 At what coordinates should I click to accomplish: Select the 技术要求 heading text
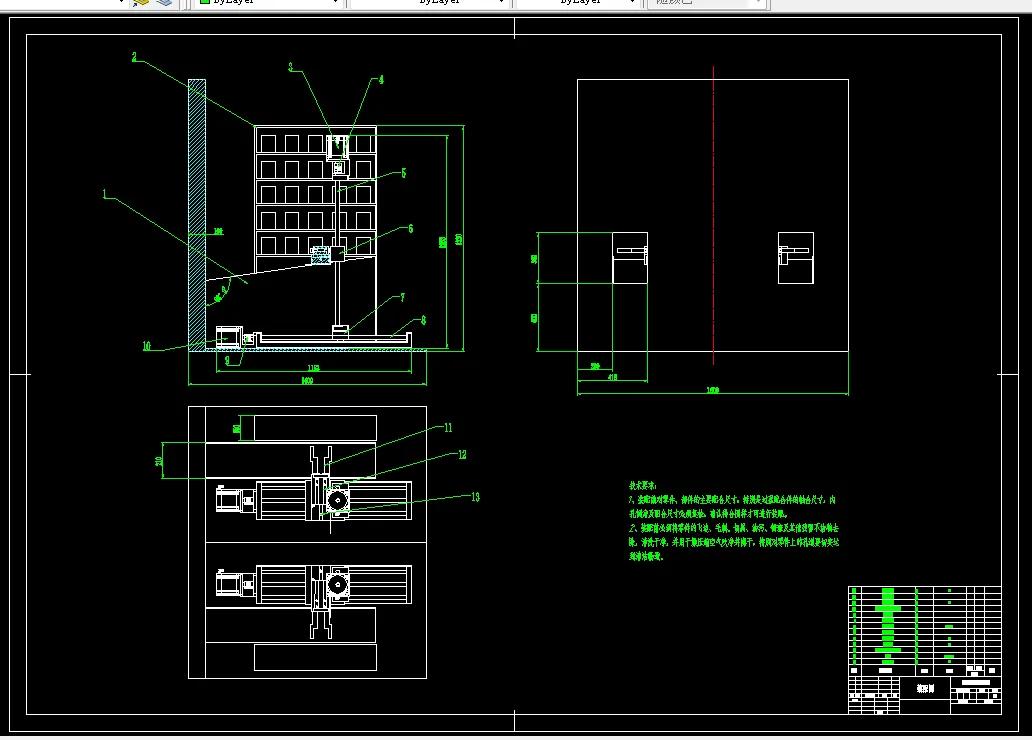(x=642, y=485)
